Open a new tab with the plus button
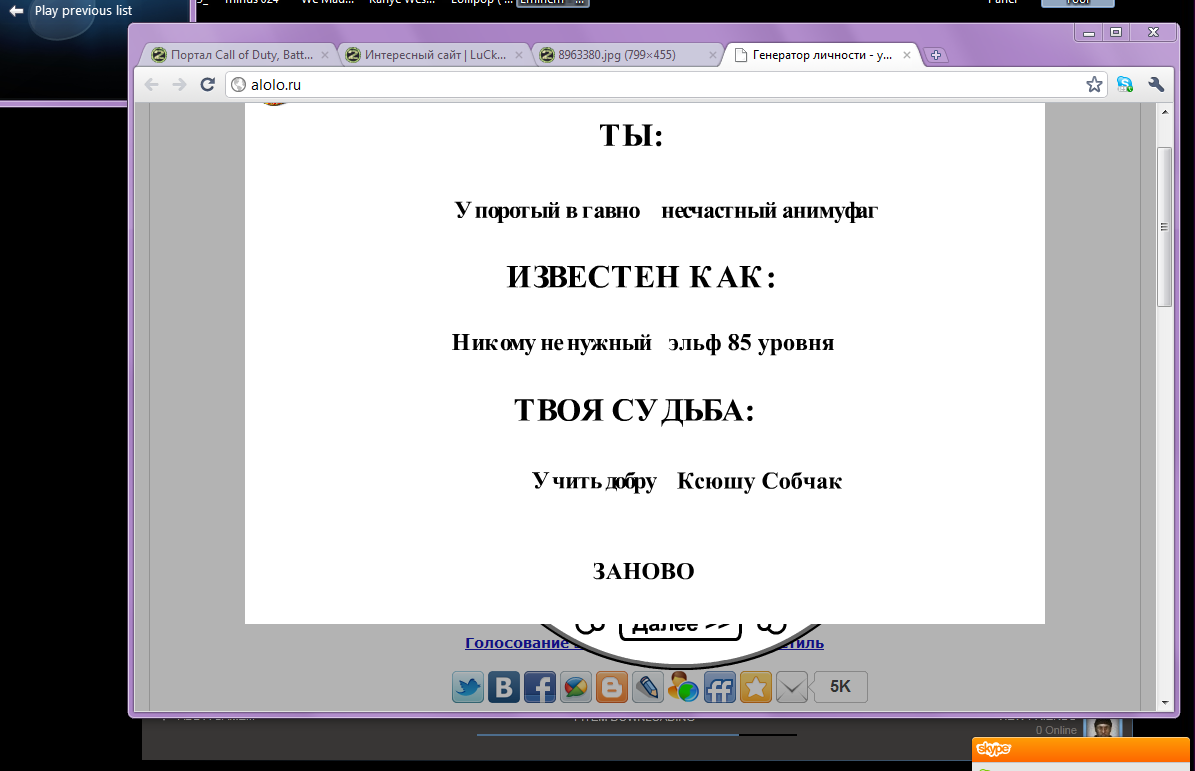Screen dimensions: 1195x771 [936, 55]
